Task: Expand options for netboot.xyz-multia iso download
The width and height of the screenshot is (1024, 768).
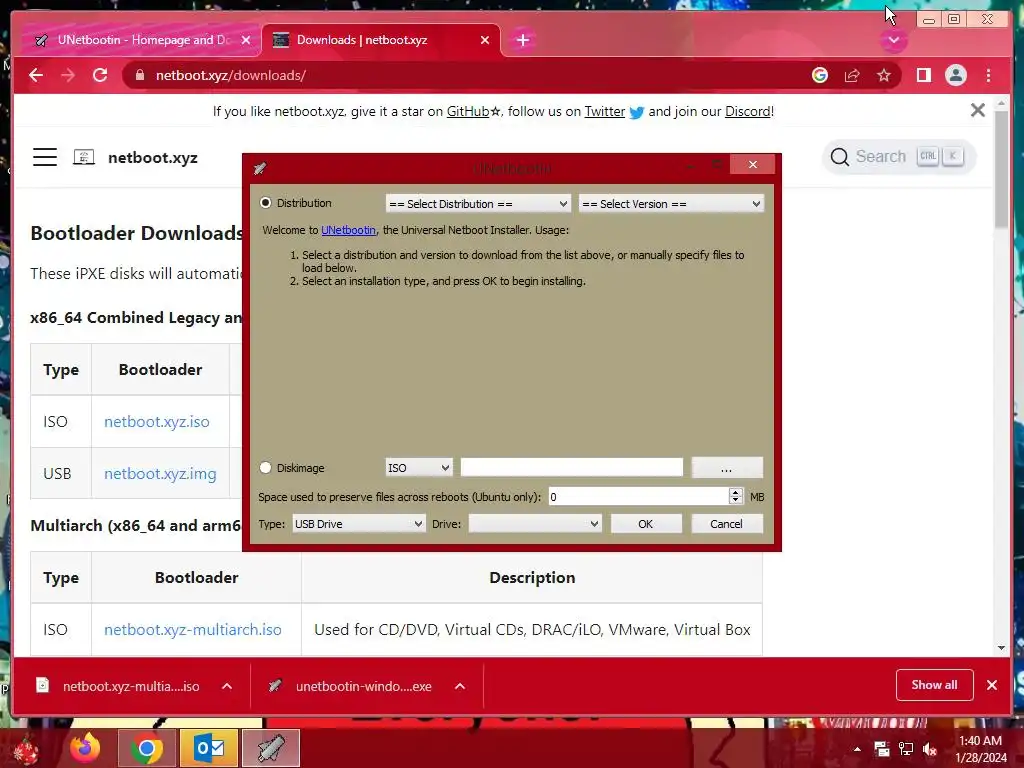Action: tap(227, 686)
